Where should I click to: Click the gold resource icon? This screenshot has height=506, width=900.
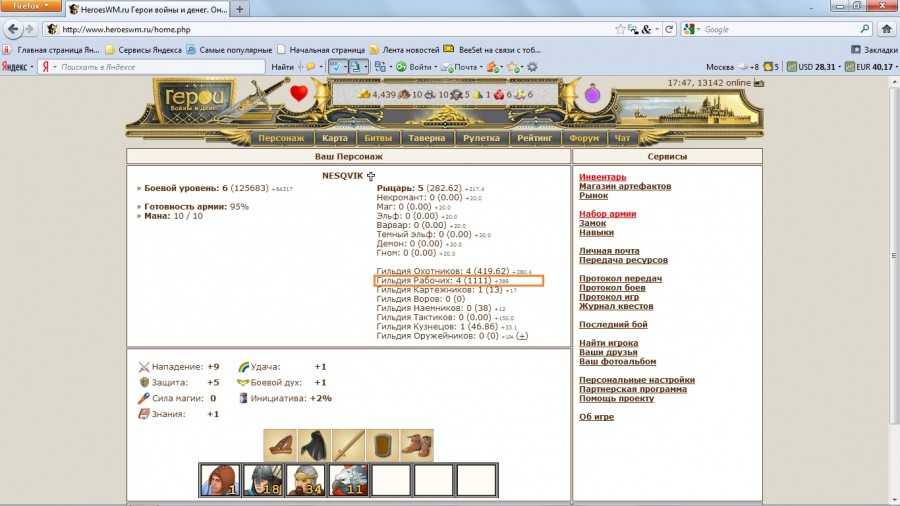[364, 95]
